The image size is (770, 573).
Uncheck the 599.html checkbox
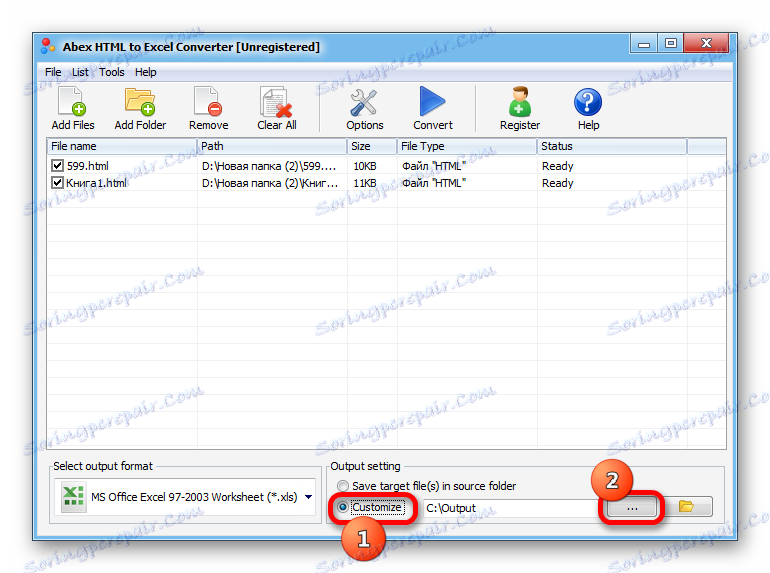tap(57, 165)
